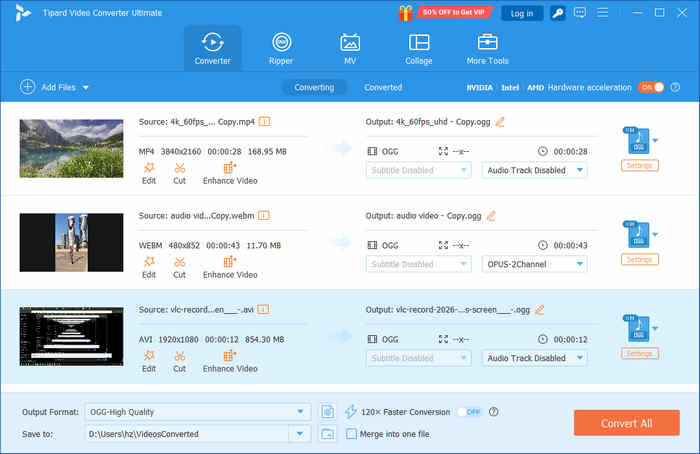Cut the vlc-record AVI file
Screen dimensions: 700x454
pos(179,362)
